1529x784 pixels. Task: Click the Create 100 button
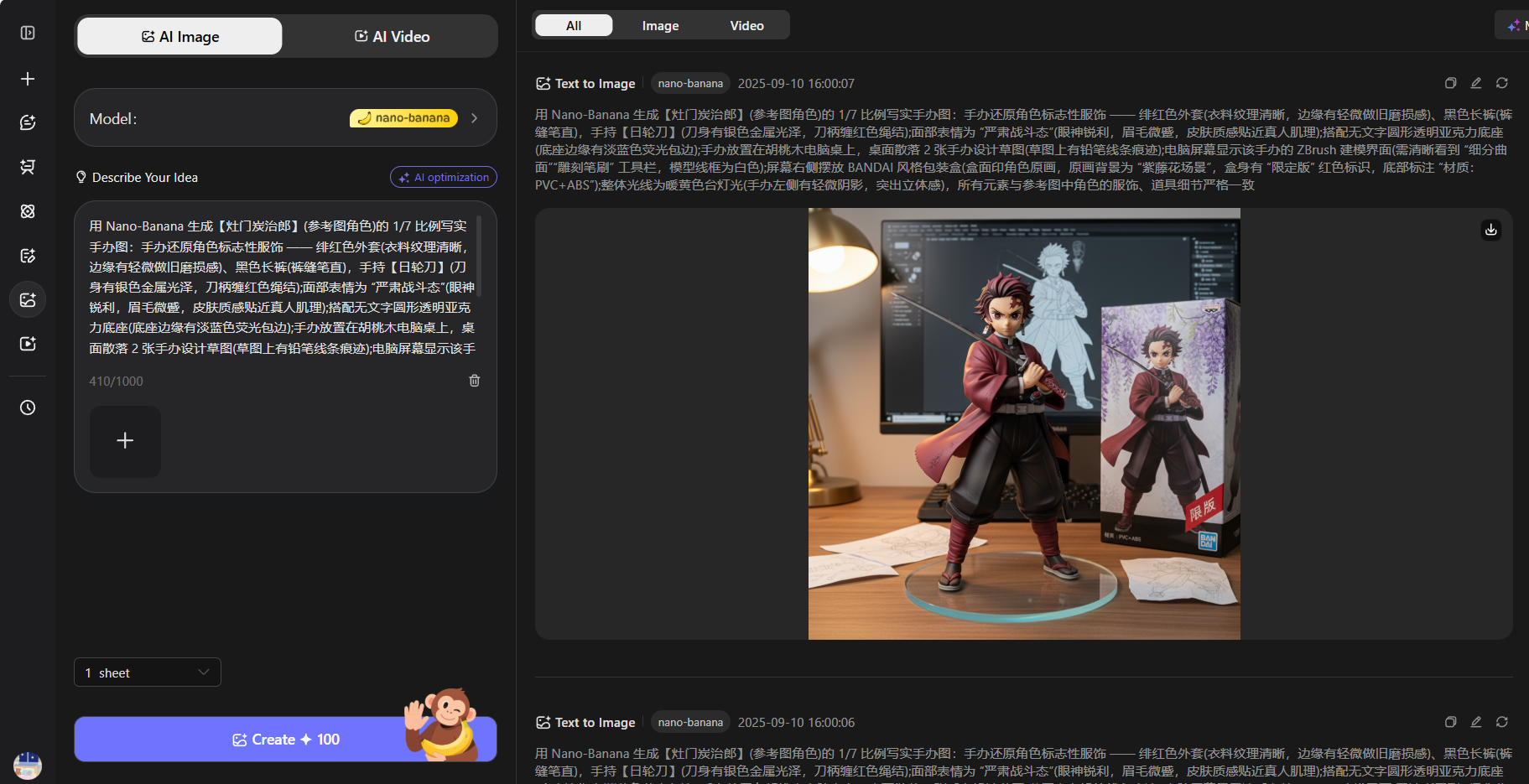(286, 739)
